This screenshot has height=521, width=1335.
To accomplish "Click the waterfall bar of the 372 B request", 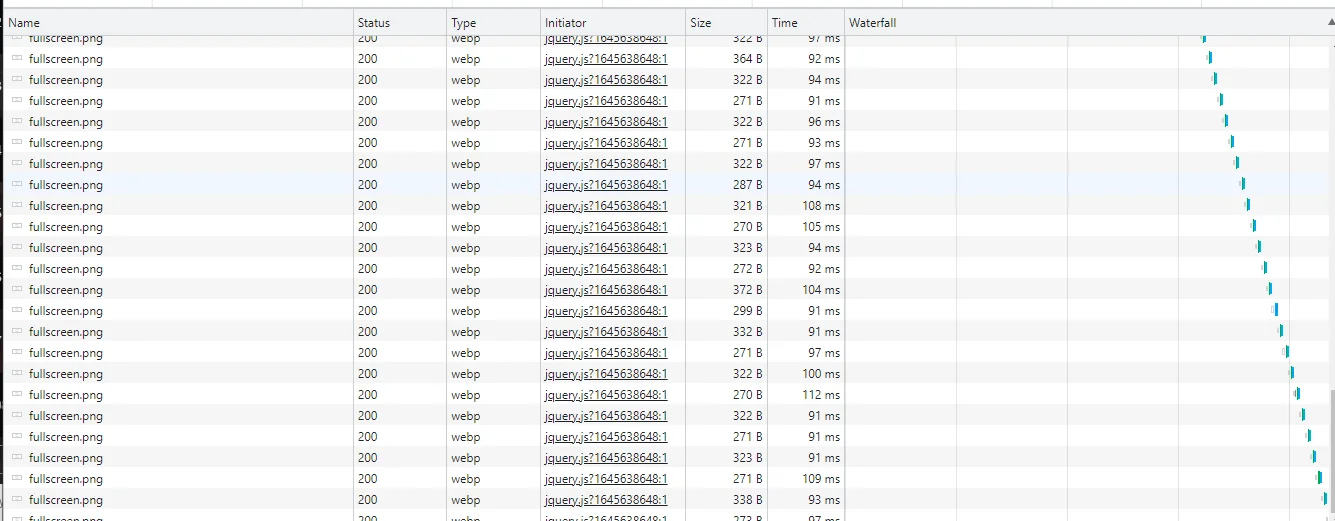I will (1269, 289).
